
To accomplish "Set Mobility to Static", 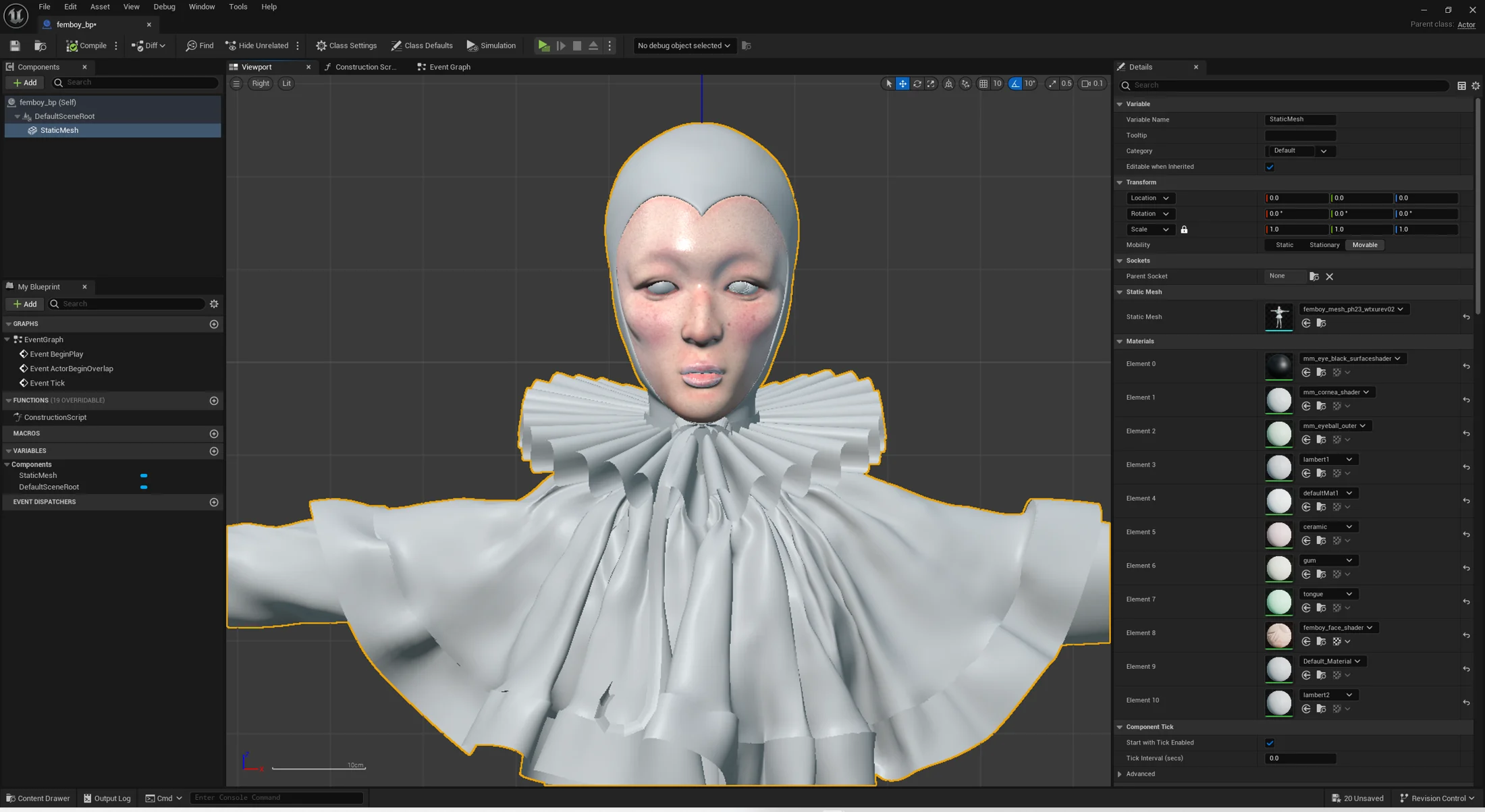I will 1285,245.
